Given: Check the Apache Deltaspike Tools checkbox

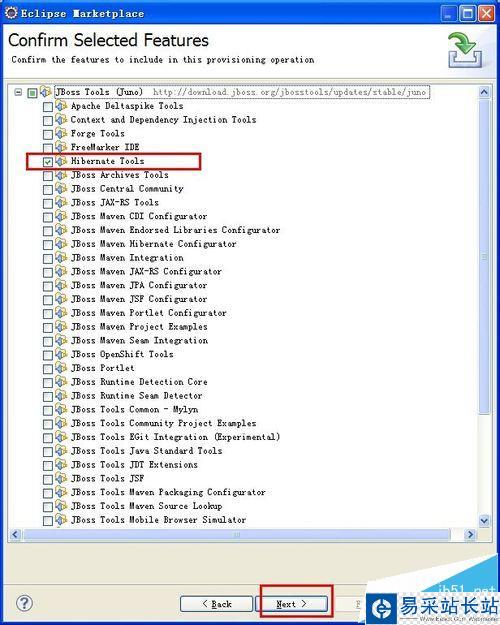Looking at the screenshot, I should (x=48, y=107).
